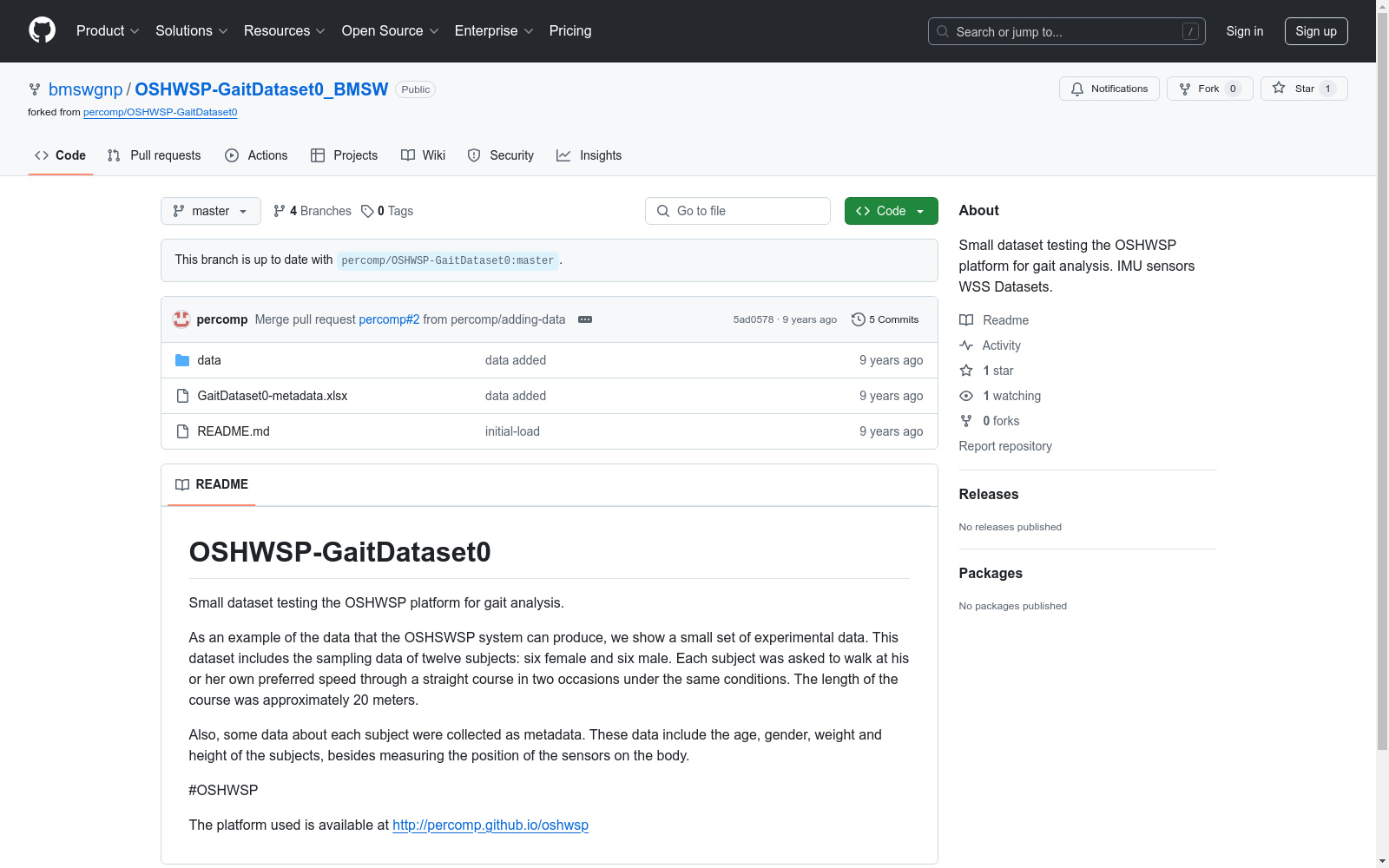Open commit 5ad0578
The height and width of the screenshot is (868, 1389).
tap(754, 319)
